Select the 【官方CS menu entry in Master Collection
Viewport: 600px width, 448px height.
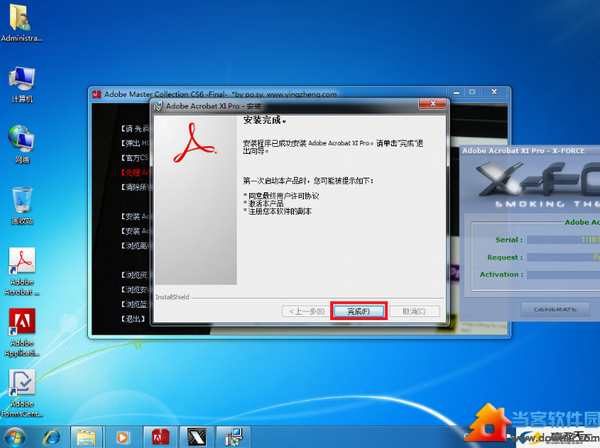click(135, 158)
